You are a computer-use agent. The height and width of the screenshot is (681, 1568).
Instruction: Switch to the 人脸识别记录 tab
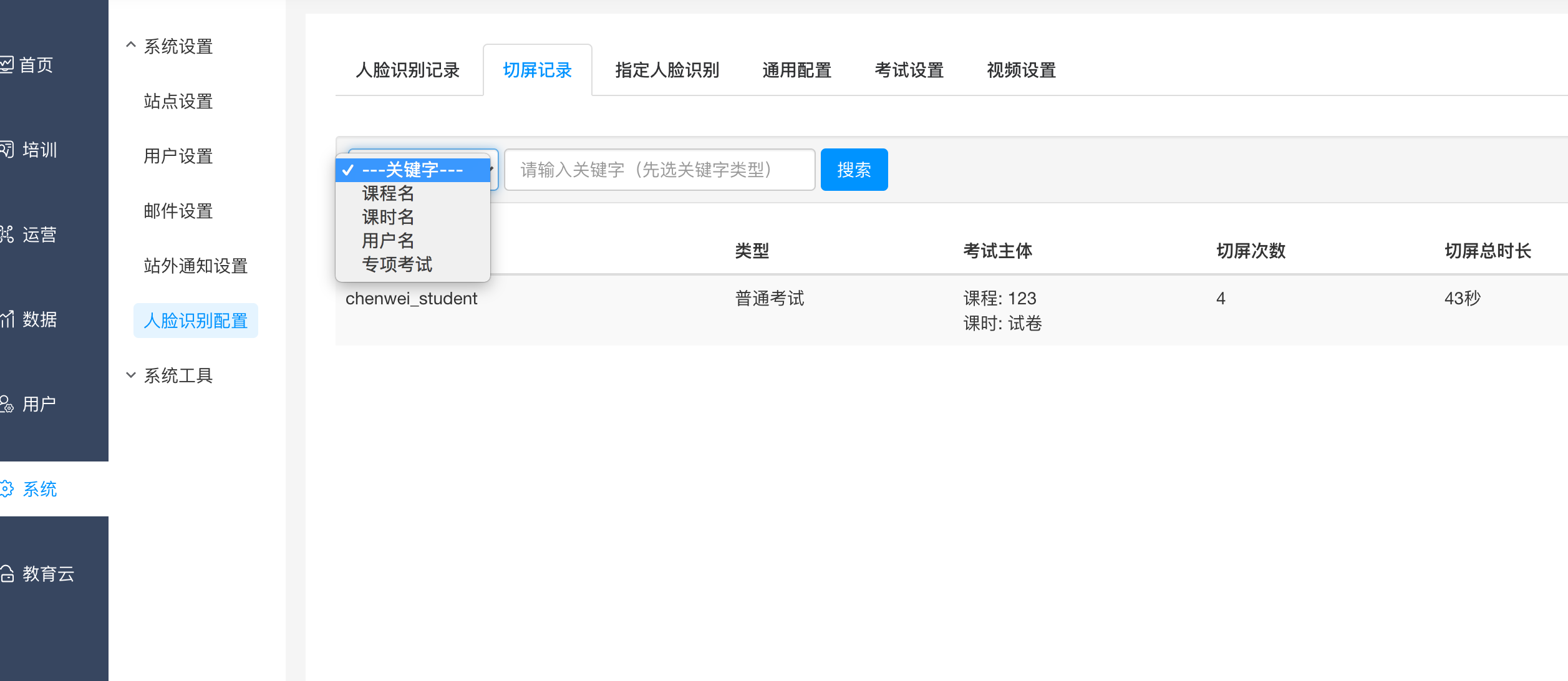point(407,70)
